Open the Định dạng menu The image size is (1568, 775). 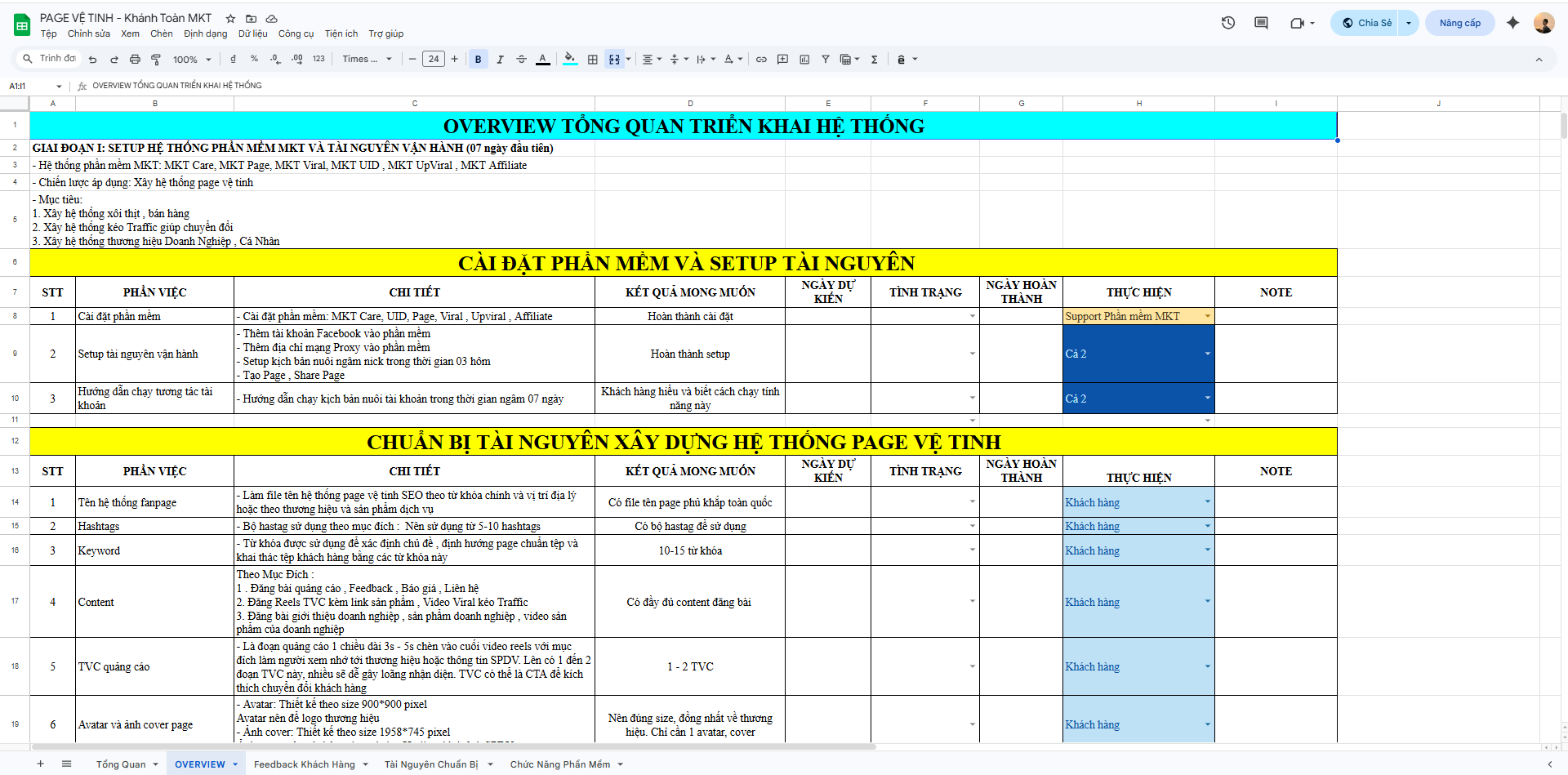(206, 34)
